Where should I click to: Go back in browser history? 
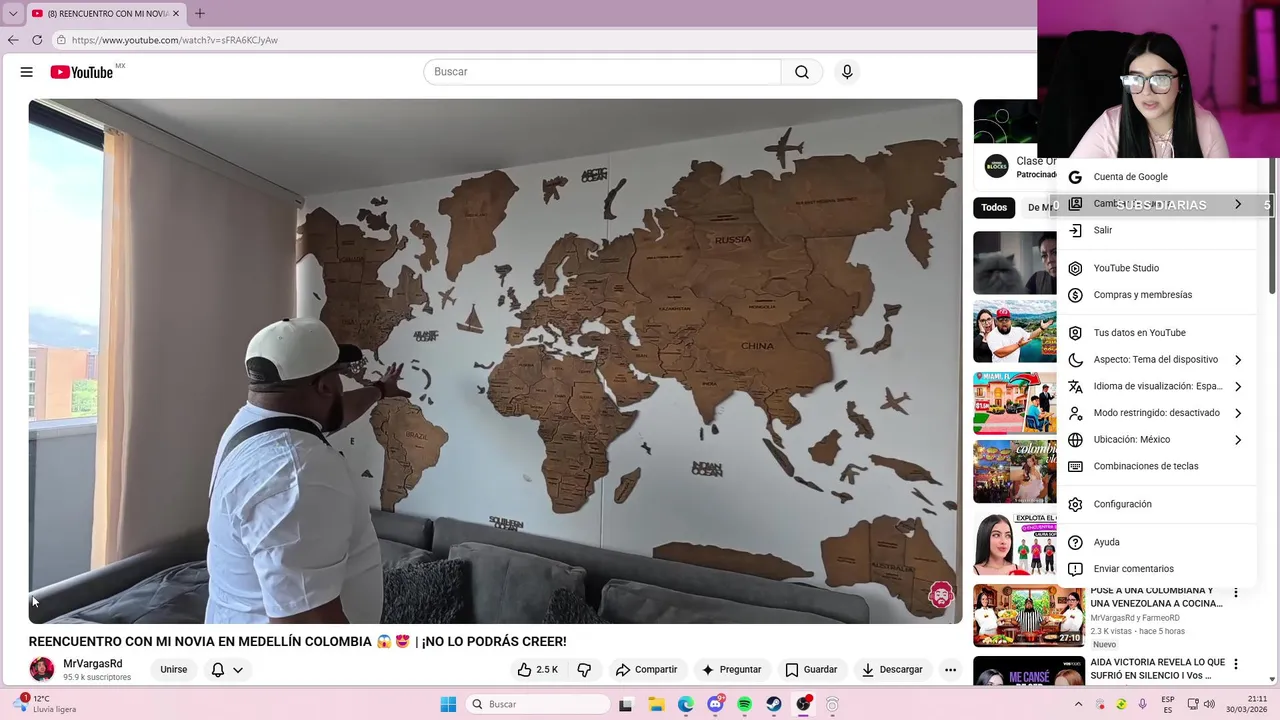[13, 40]
